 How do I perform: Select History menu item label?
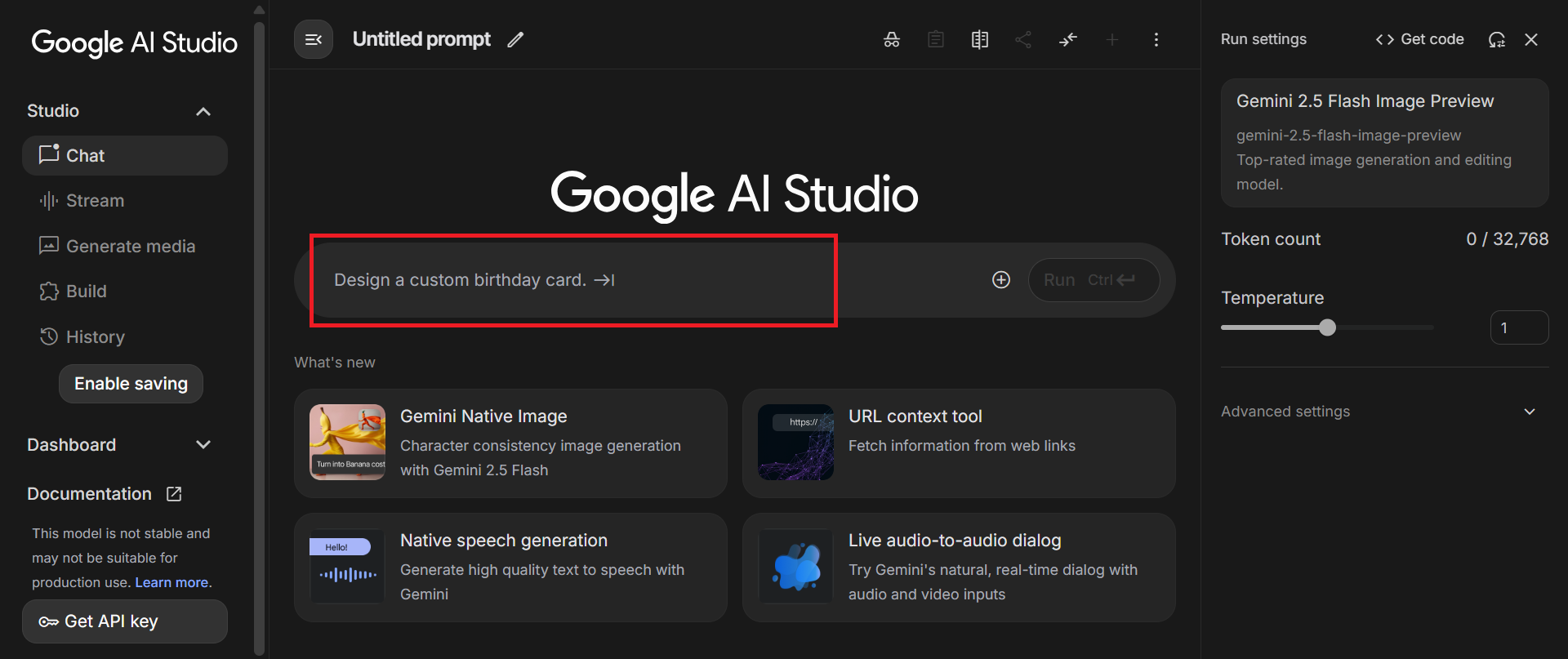(x=96, y=336)
